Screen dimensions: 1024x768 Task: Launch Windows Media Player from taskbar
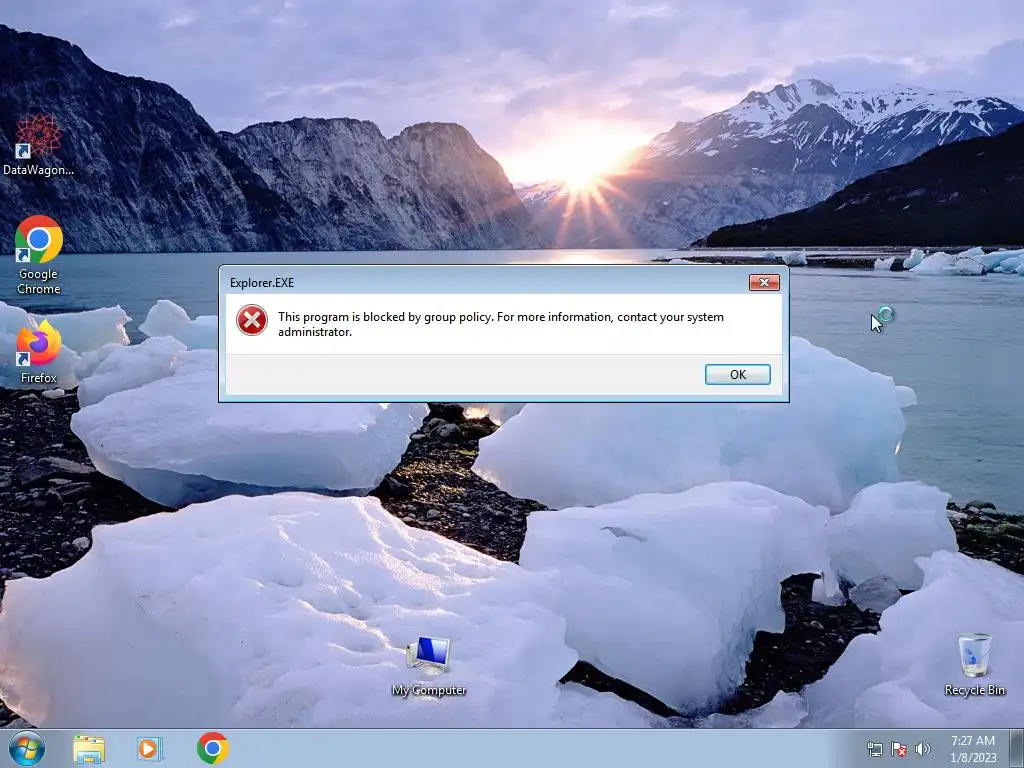click(150, 749)
